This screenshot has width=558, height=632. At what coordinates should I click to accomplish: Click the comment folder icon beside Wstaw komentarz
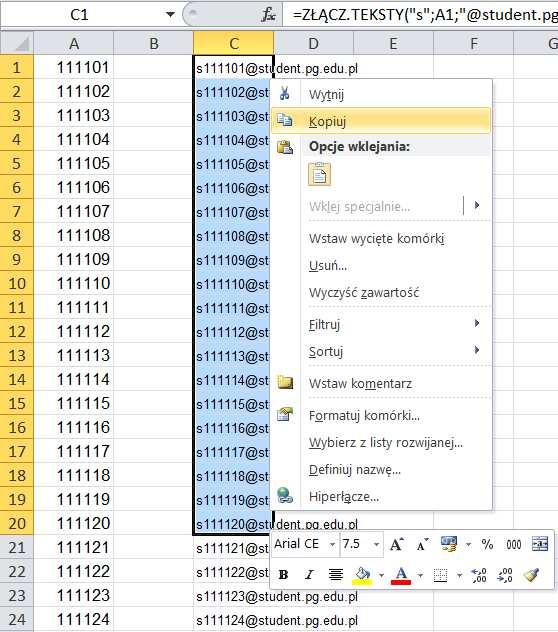click(x=285, y=382)
